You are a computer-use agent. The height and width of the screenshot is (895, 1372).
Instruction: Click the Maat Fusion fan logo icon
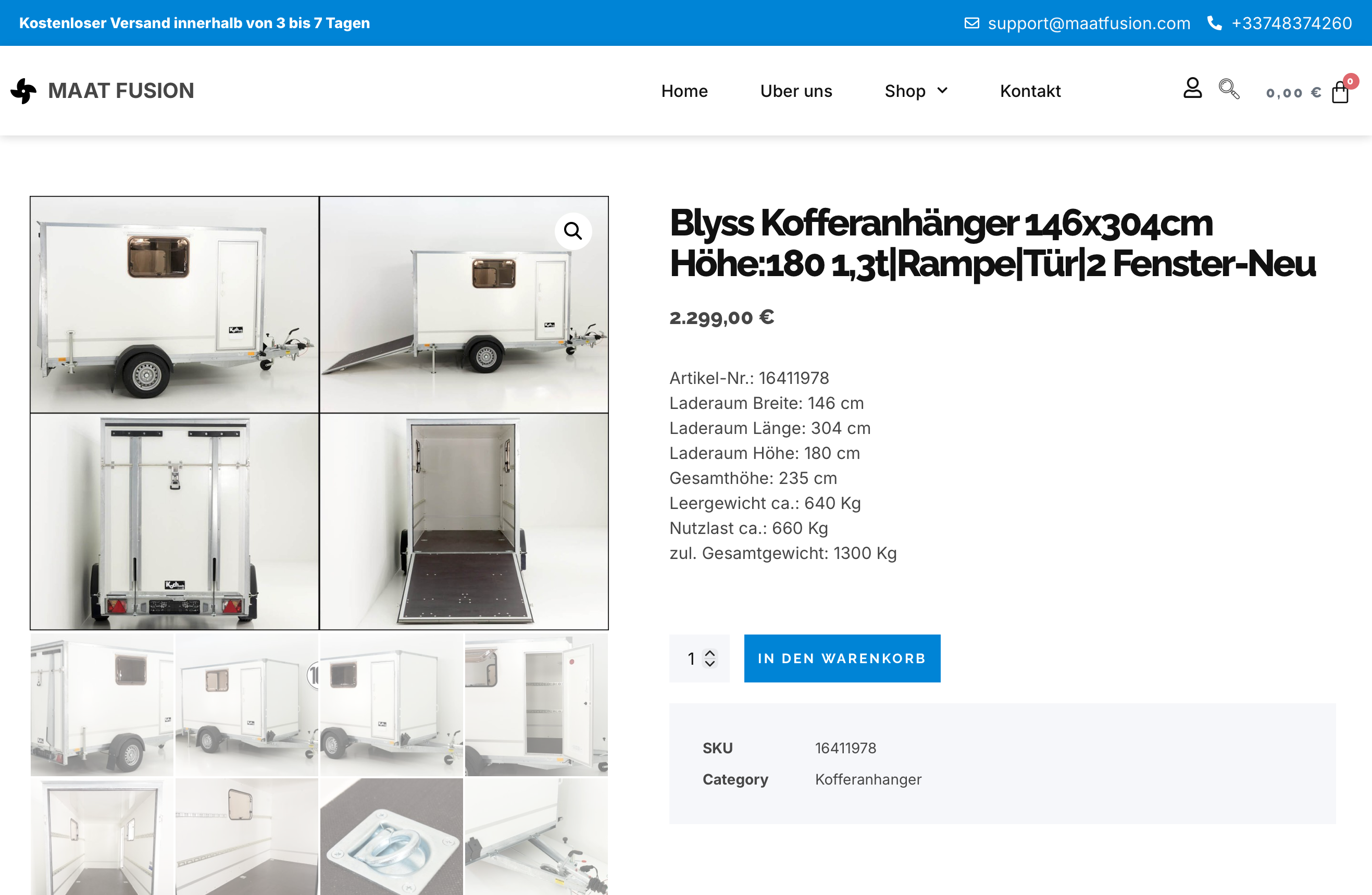click(23, 91)
